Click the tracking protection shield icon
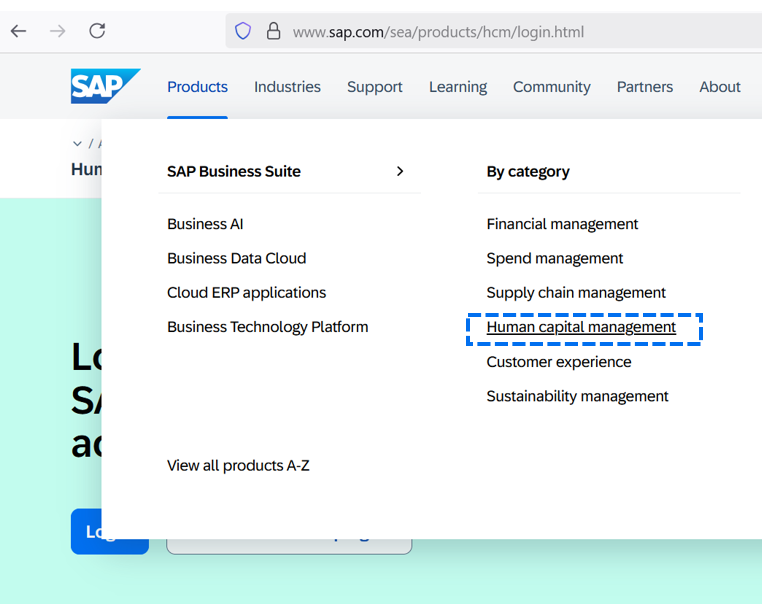 243,31
